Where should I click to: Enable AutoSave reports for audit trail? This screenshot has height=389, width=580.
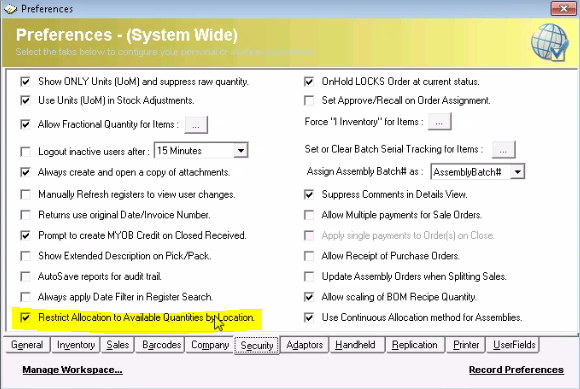pos(26,277)
